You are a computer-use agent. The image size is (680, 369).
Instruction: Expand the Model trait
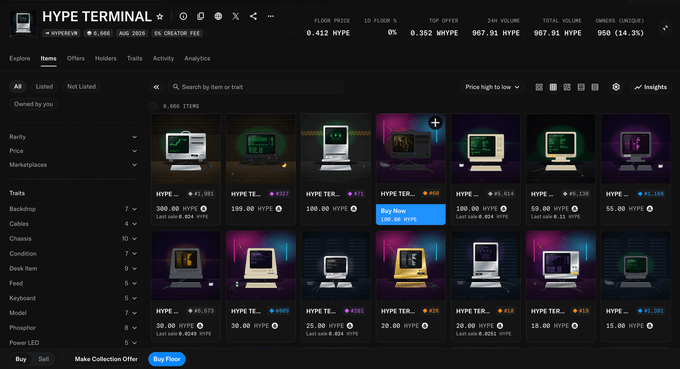pos(73,313)
